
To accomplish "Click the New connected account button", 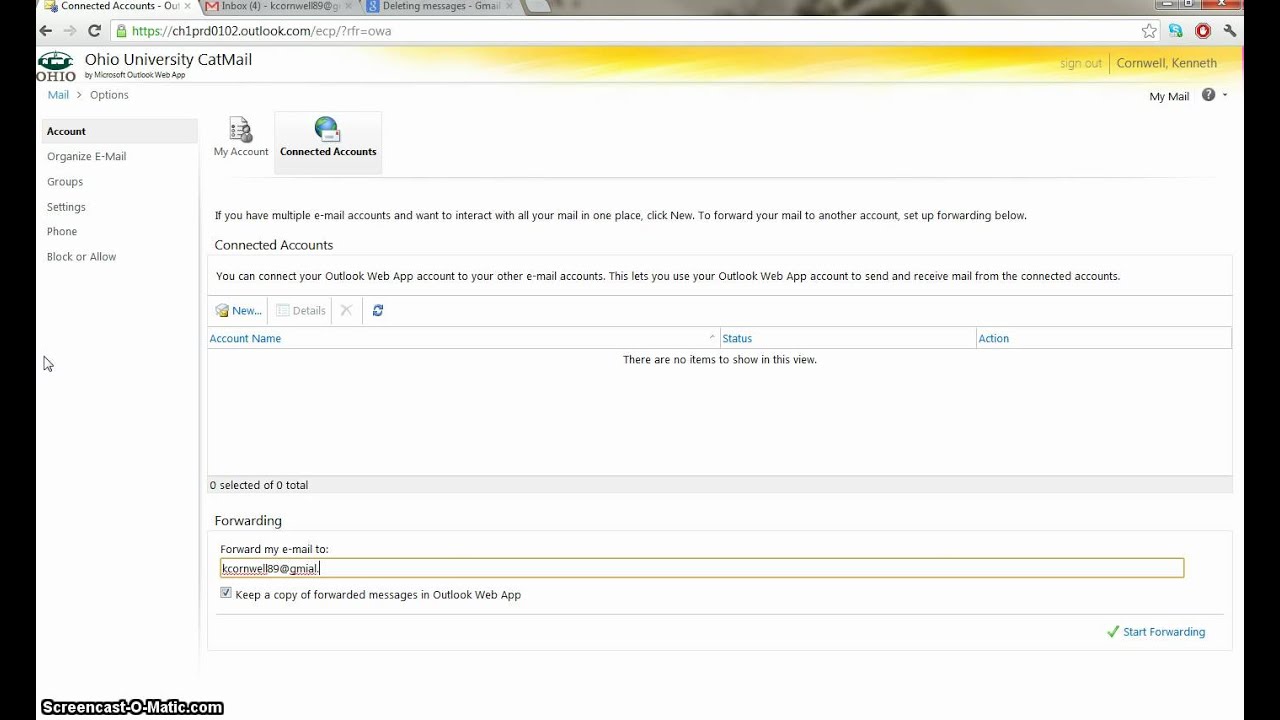I will coord(238,310).
